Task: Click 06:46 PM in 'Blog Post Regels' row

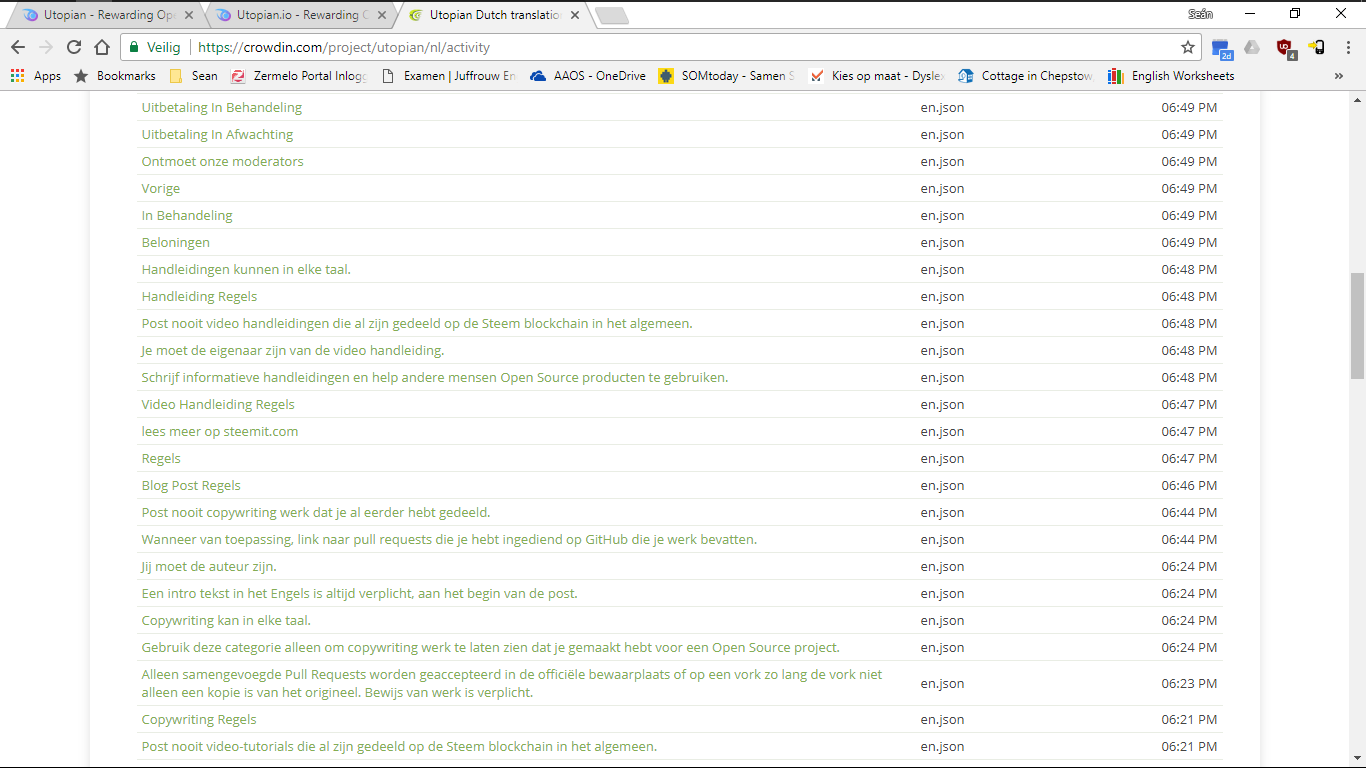Action: [1189, 485]
